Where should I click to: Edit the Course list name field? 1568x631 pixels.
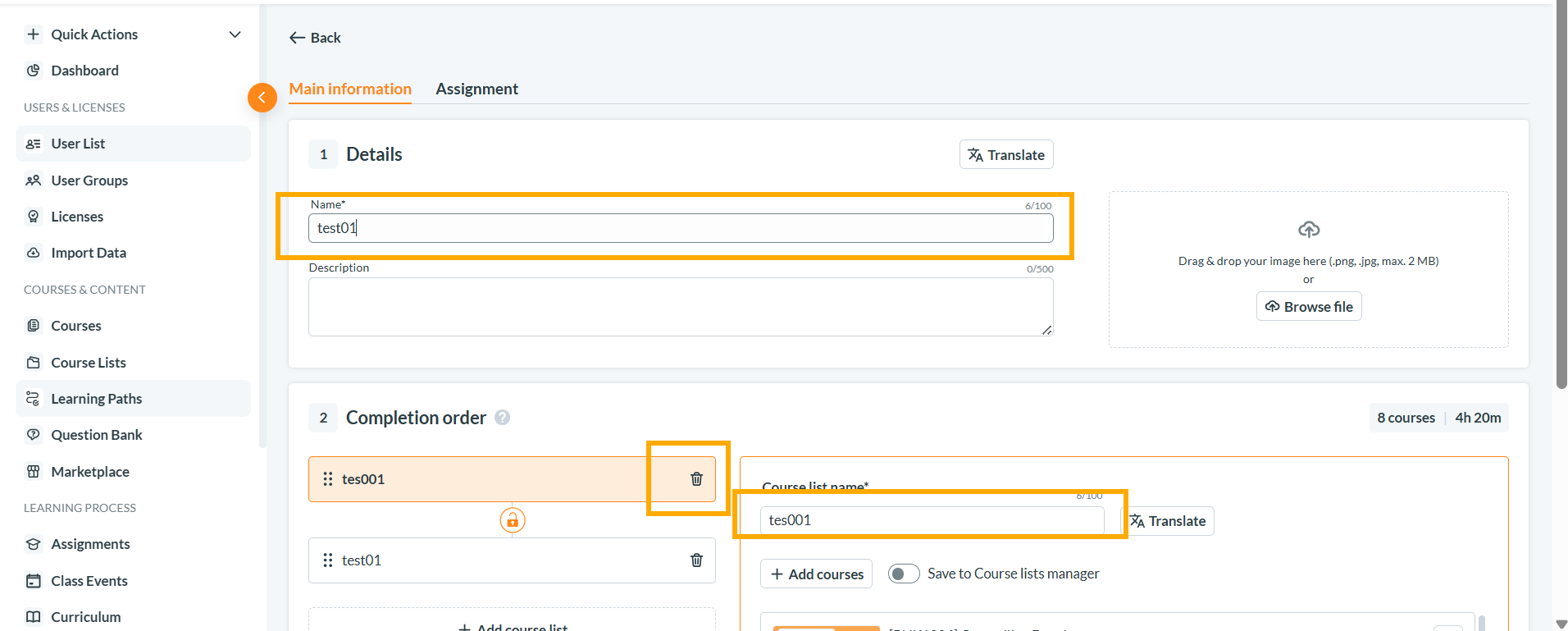tap(932, 520)
